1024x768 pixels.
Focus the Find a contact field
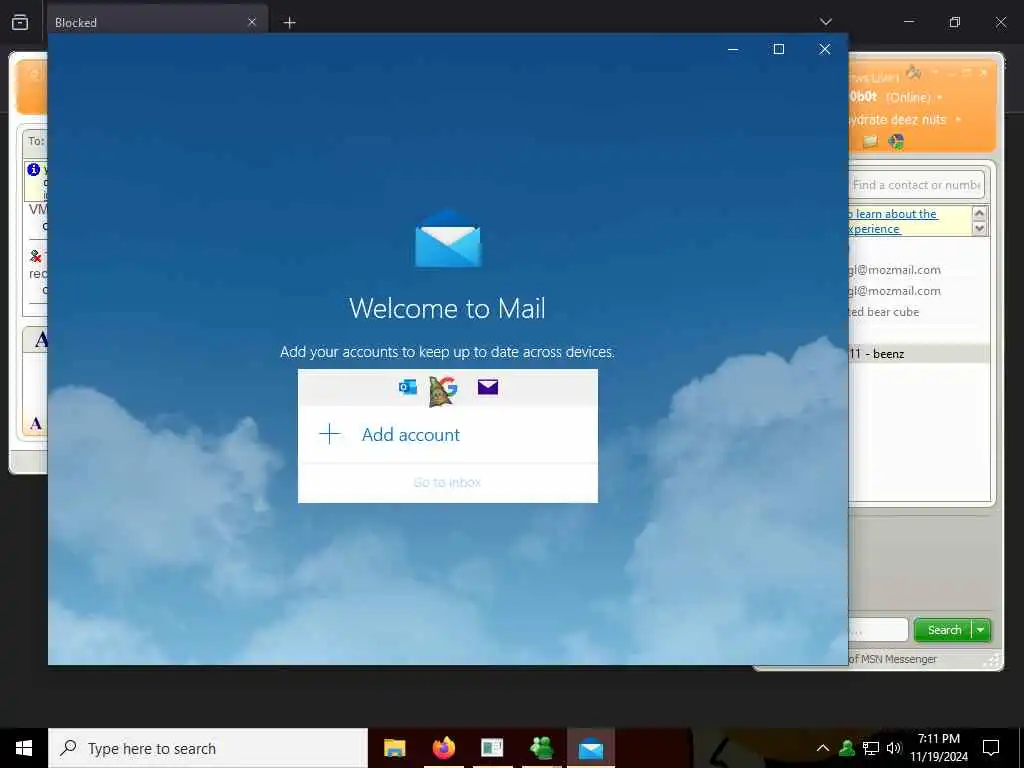(x=917, y=185)
